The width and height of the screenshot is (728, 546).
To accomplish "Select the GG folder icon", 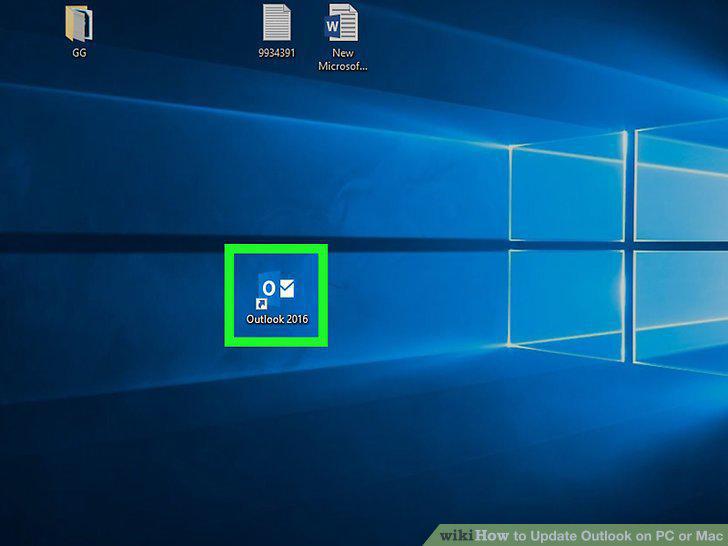I will (x=79, y=24).
